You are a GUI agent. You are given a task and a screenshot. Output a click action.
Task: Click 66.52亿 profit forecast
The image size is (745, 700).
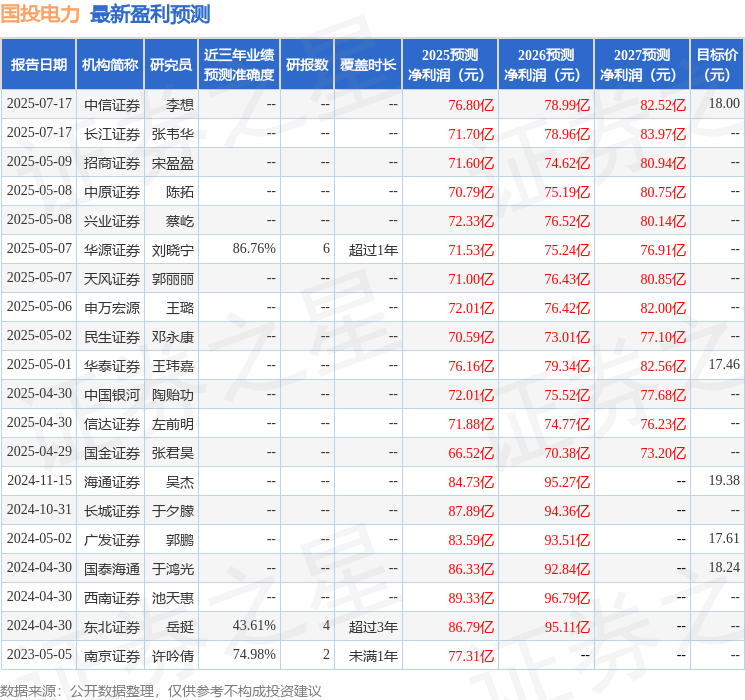(x=471, y=453)
